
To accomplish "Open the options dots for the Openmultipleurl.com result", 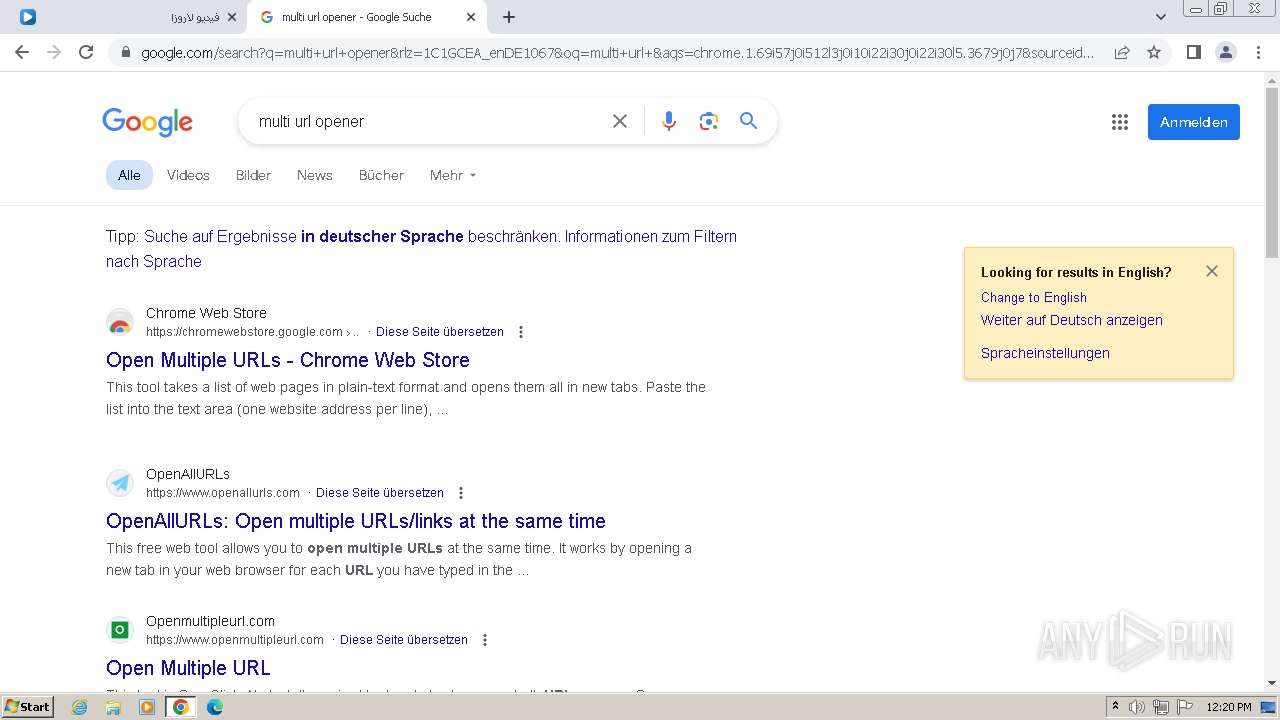I will (x=484, y=640).
